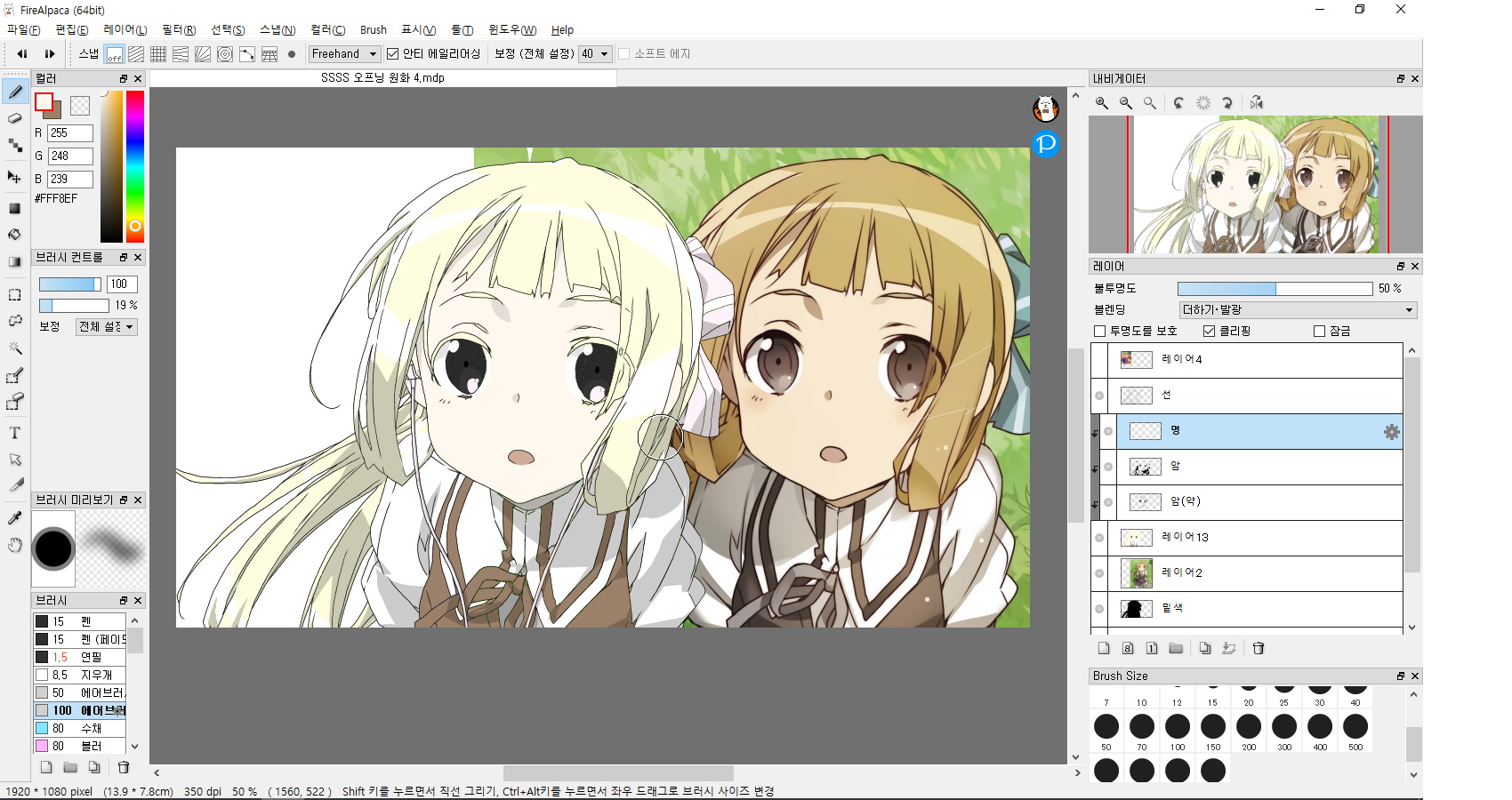Select the Magic Wand tool

(x=15, y=348)
